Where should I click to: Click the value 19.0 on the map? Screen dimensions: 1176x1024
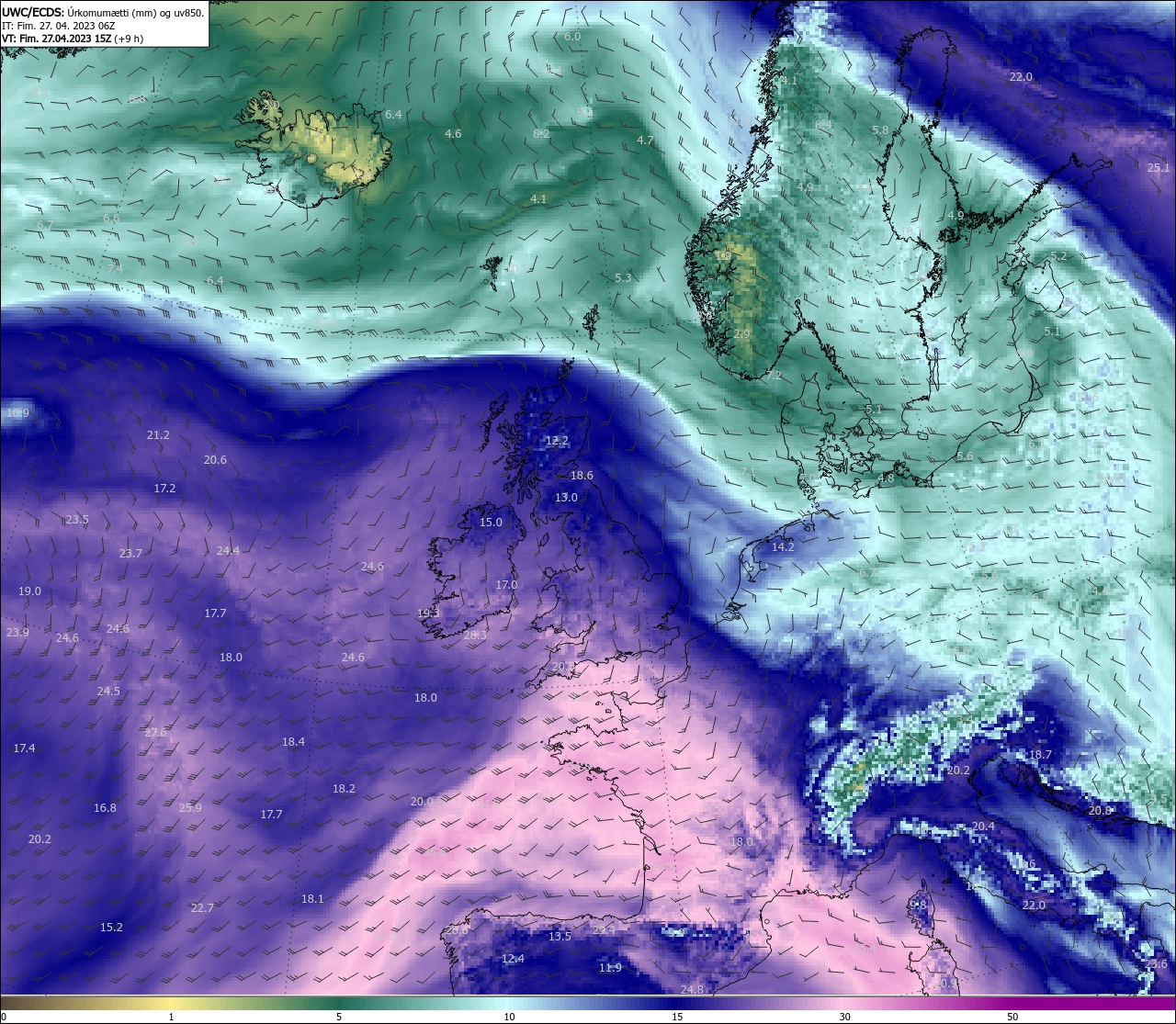[x=29, y=591]
